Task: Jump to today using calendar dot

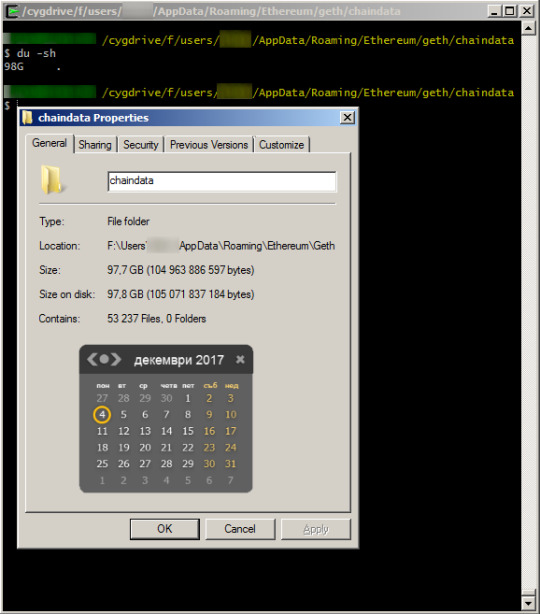Action: tap(104, 359)
